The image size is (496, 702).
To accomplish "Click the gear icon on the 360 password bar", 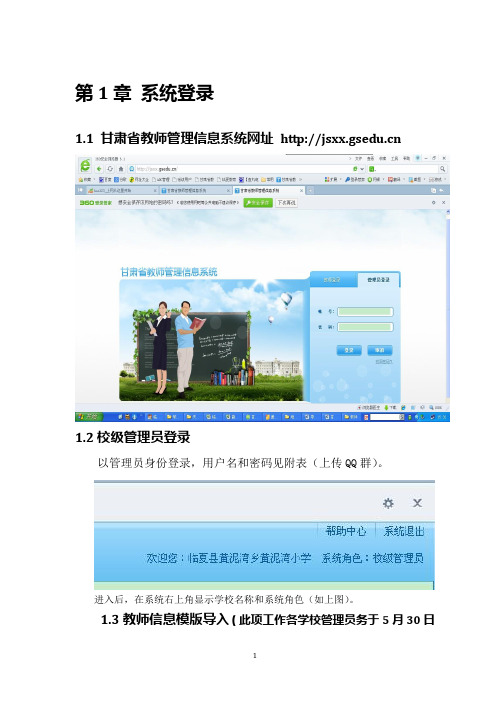I will [x=433, y=203].
